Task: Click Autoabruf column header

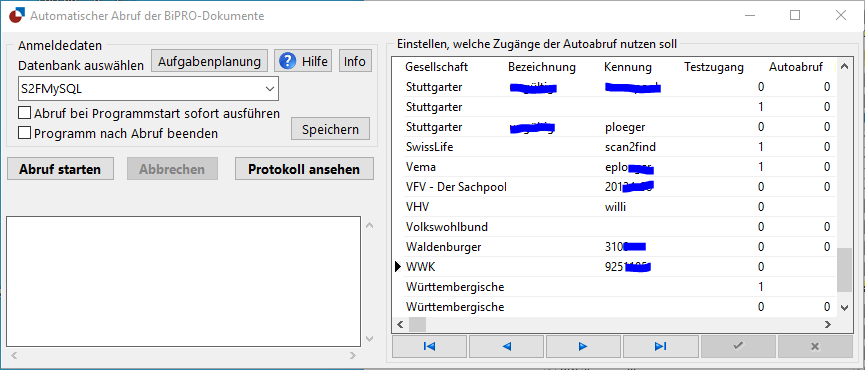Action: pos(795,67)
